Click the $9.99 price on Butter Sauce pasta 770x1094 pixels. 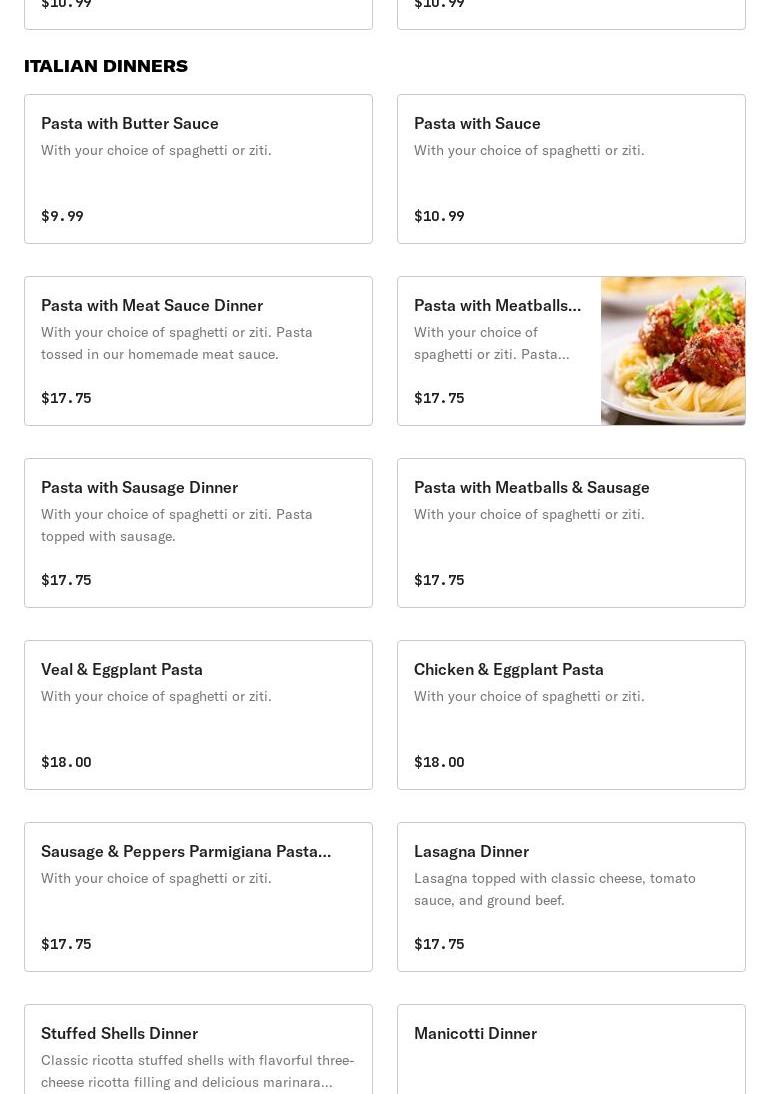[x=62, y=216]
